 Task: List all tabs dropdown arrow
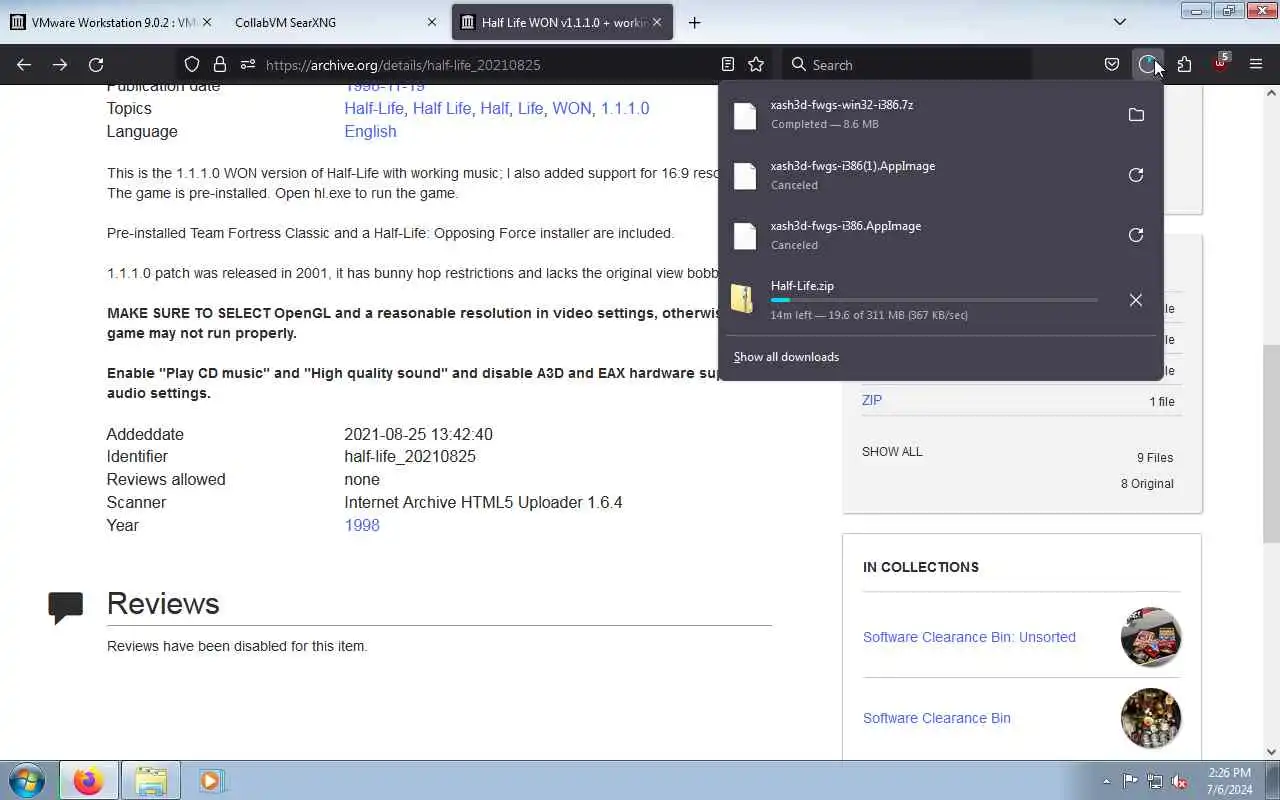tap(1120, 22)
